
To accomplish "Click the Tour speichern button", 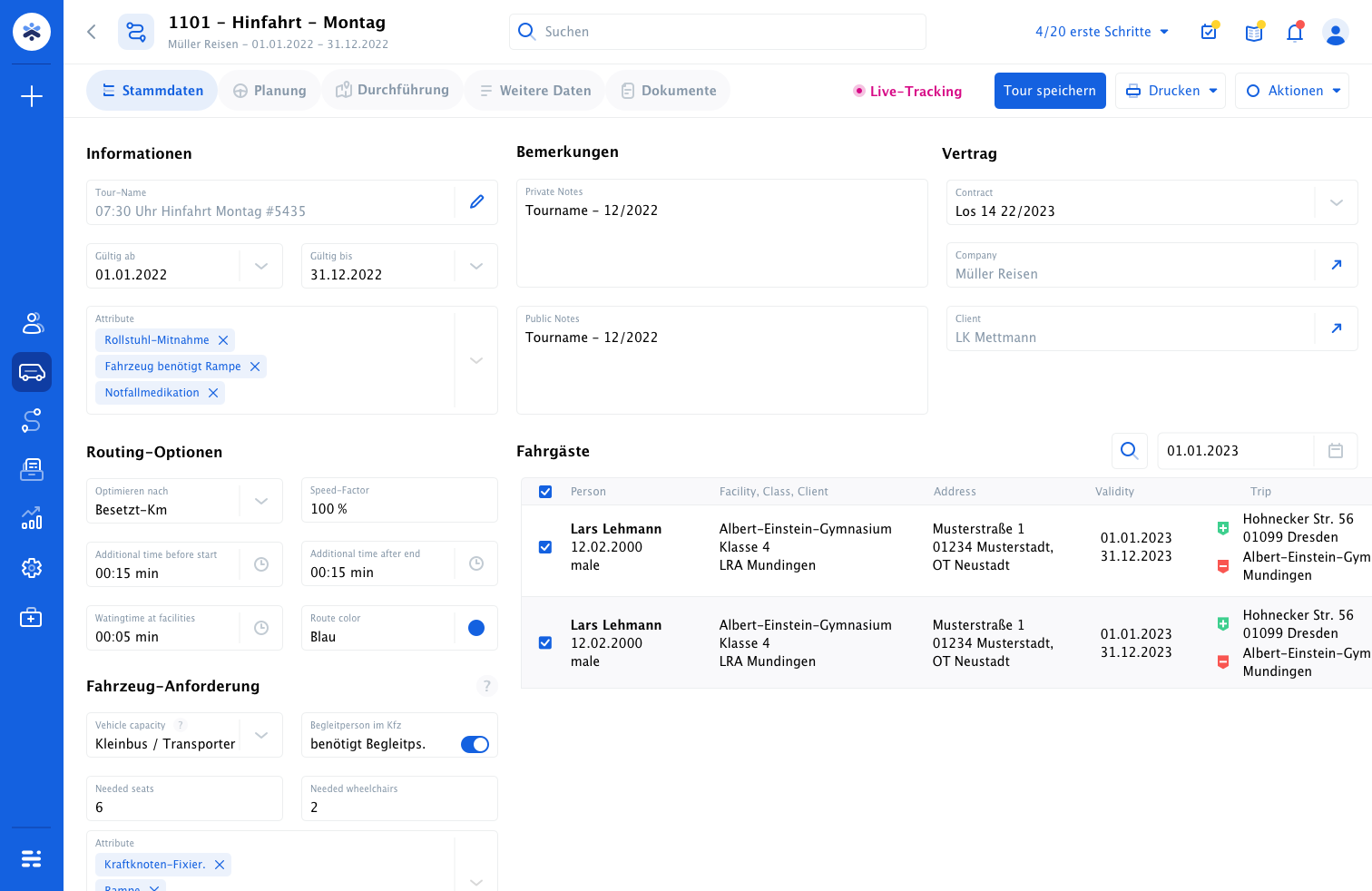I will tap(1050, 91).
